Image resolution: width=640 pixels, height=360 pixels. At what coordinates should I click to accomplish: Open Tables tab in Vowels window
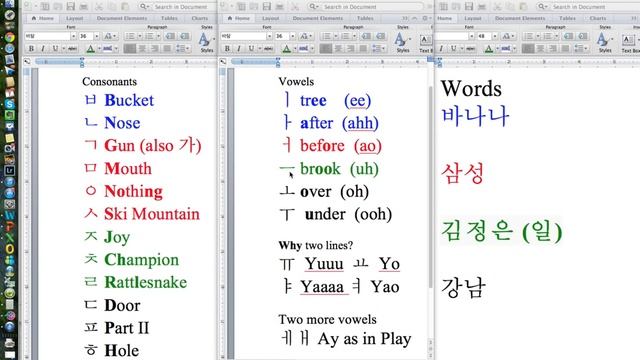(365, 18)
